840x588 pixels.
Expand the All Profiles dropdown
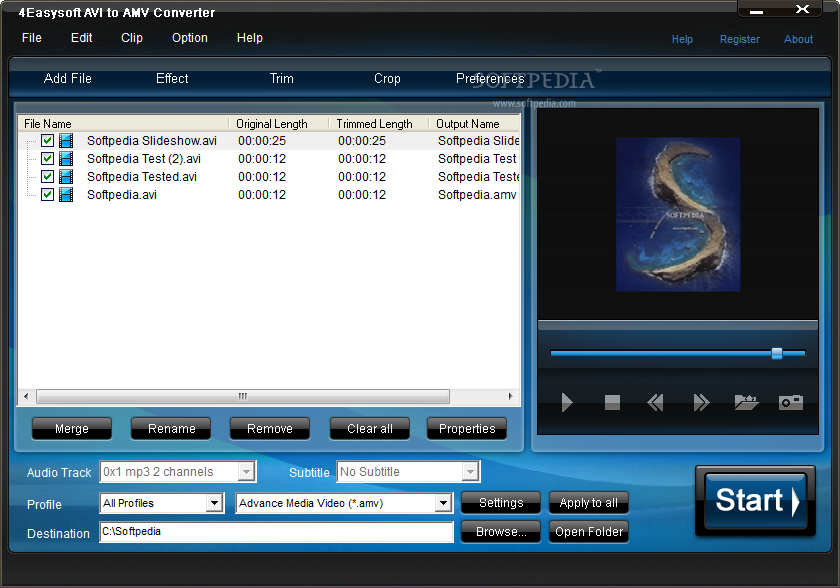(214, 503)
